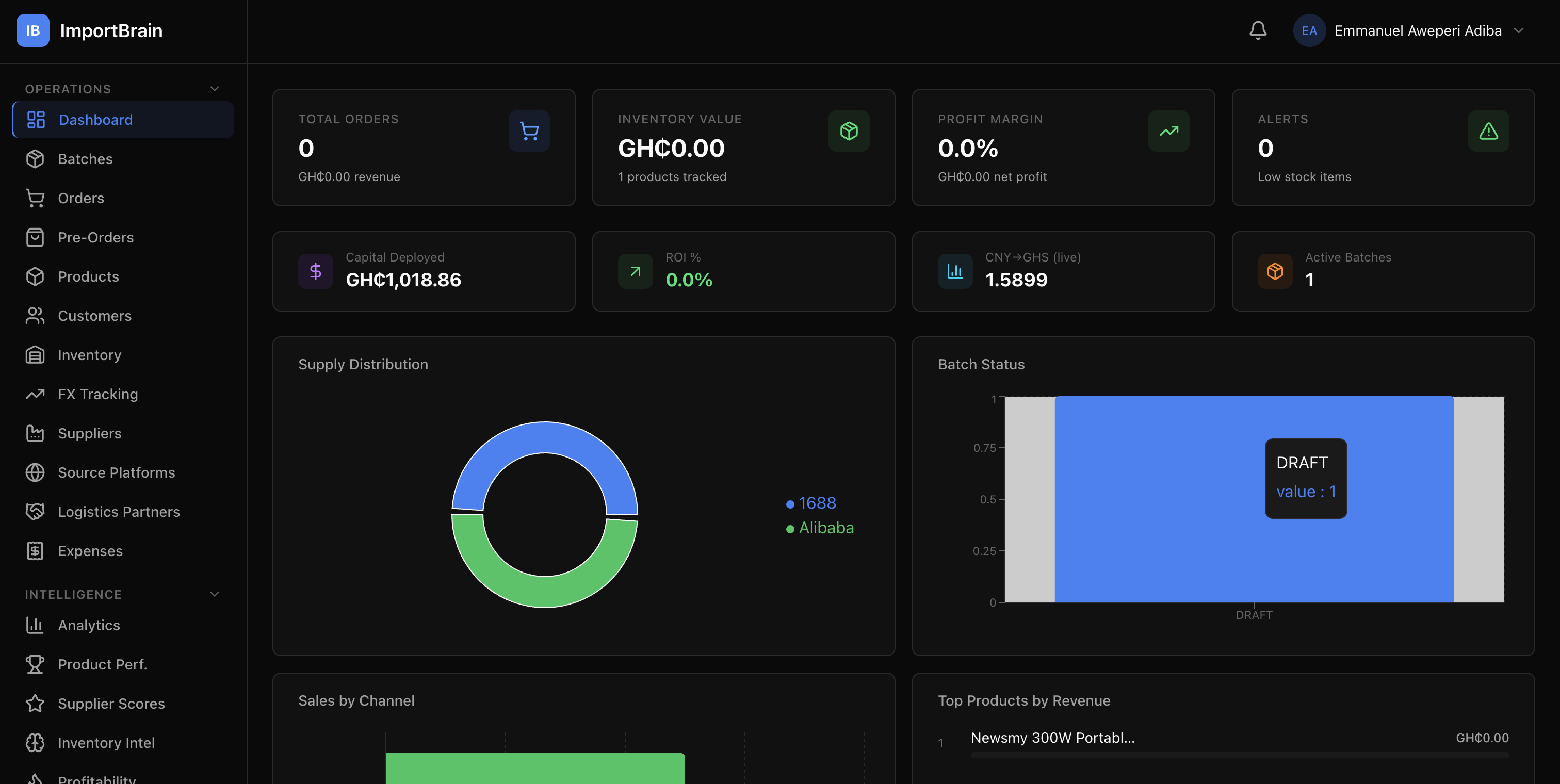Toggle Alibaba legend entry

click(820, 528)
